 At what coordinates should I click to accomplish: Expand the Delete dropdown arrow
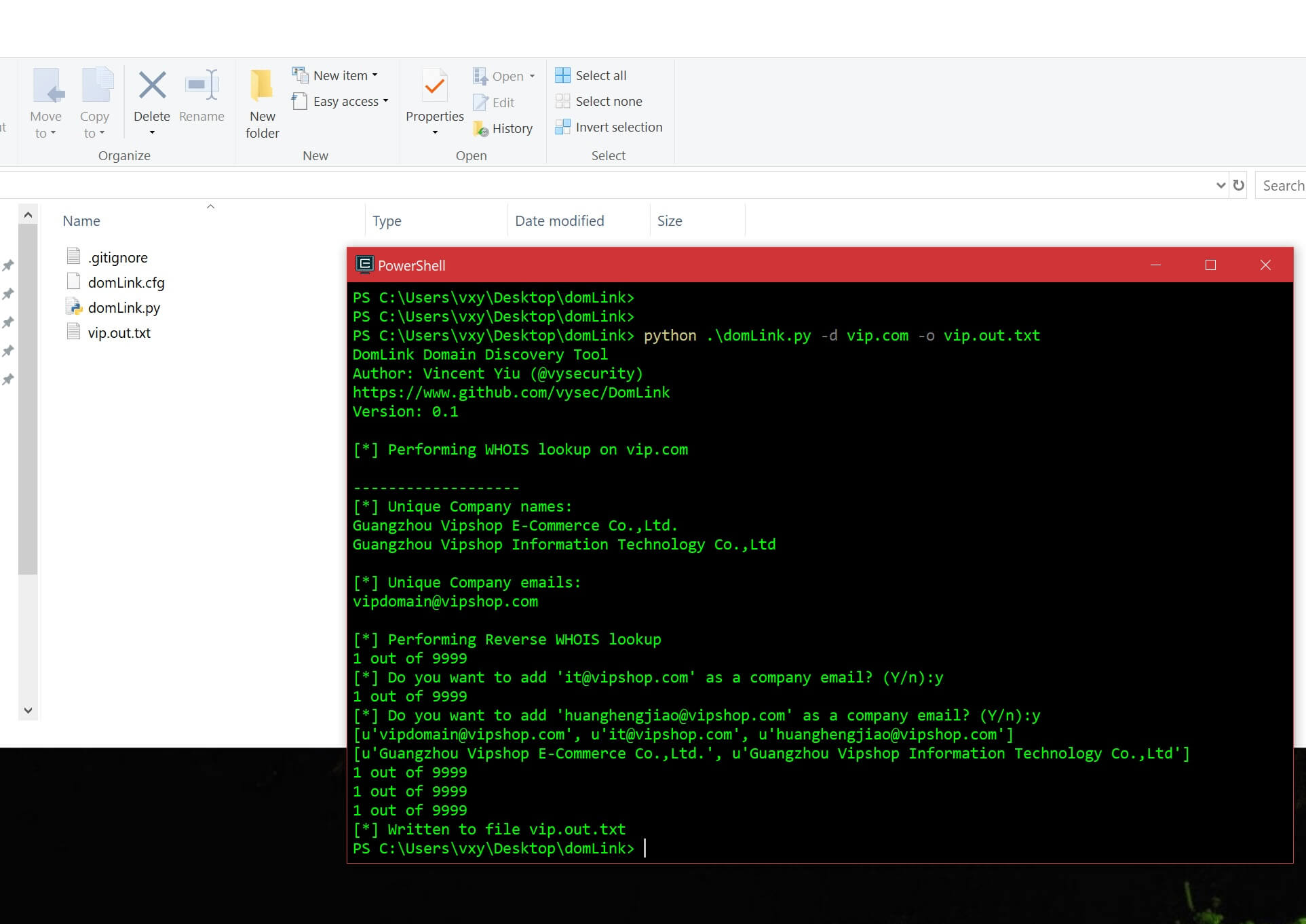[152, 132]
